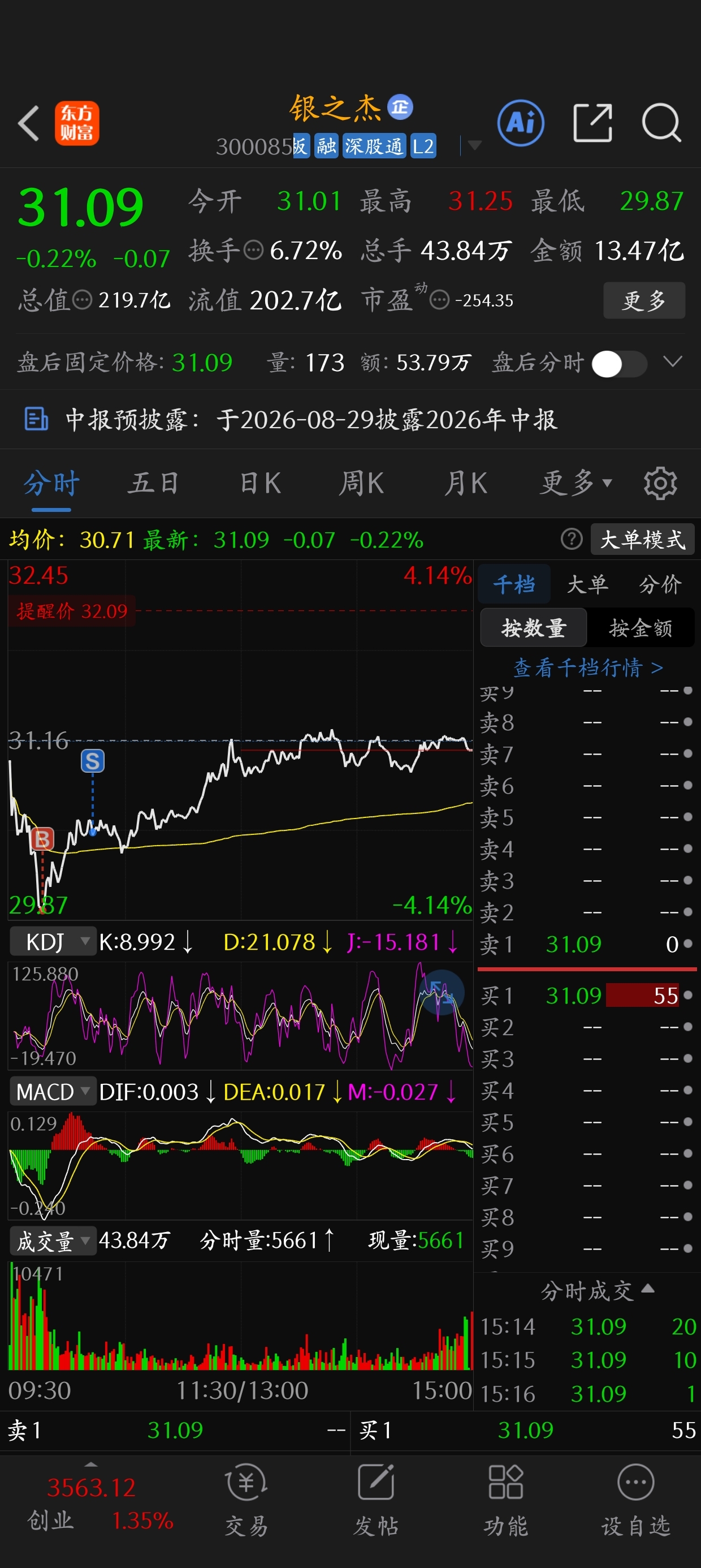Tap the 15:15 trade record row
701x1568 pixels.
(x=588, y=1360)
